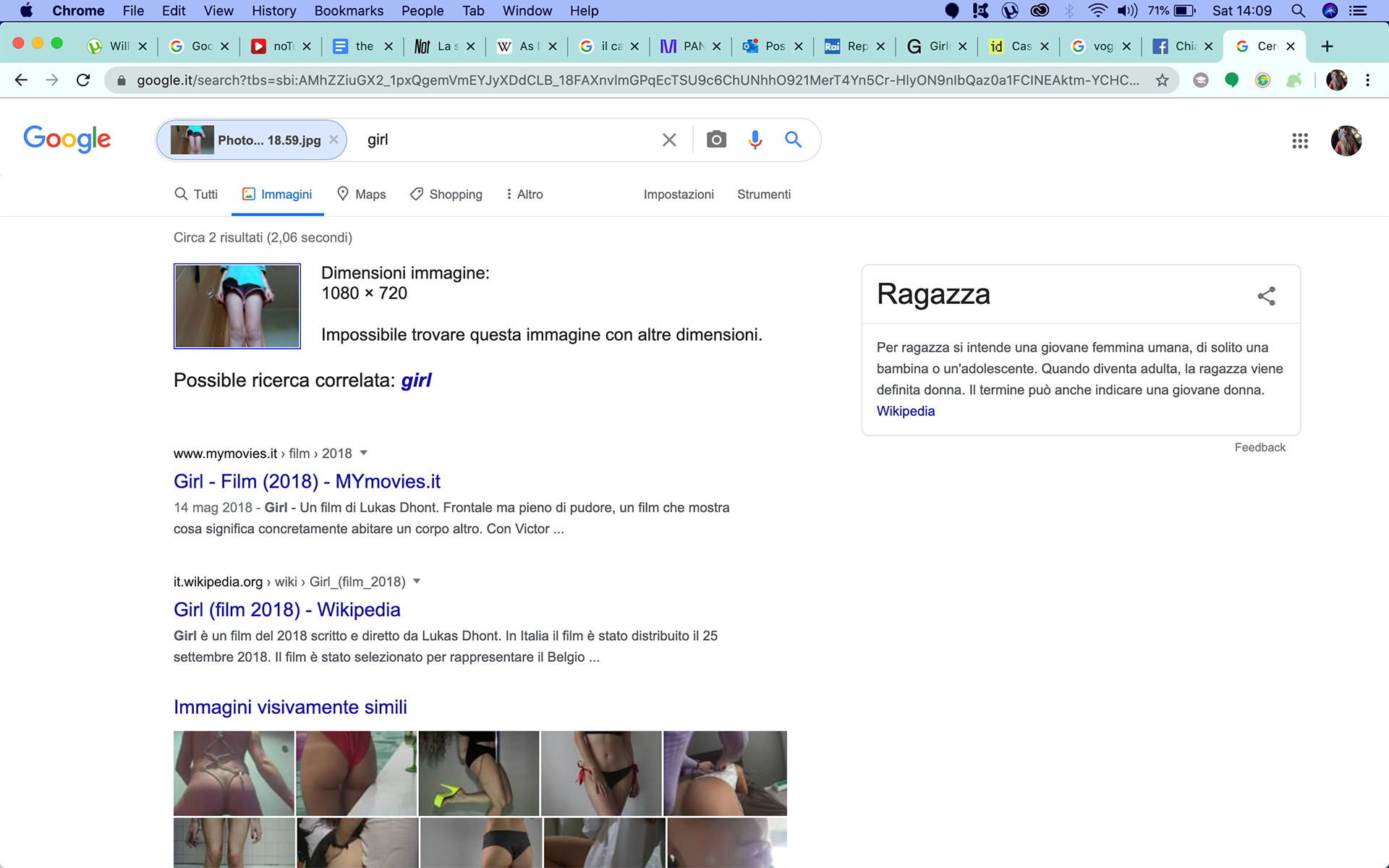Open the Immagini visivamente simili link
The height and width of the screenshot is (868, 1389).
tap(290, 707)
